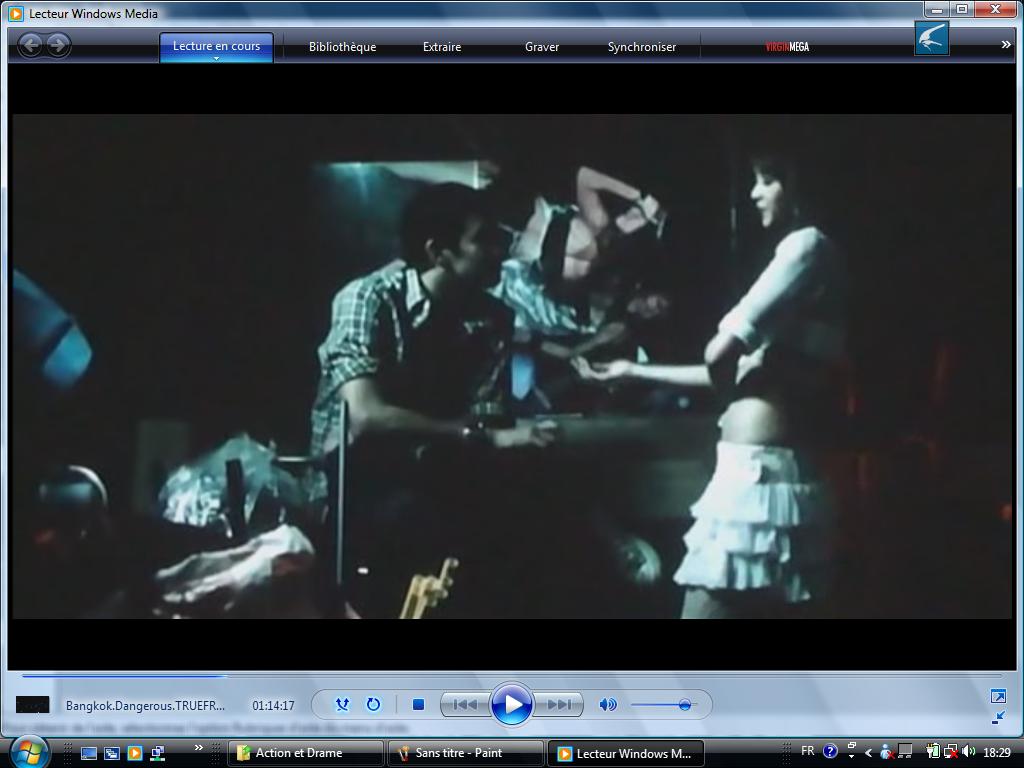1024x768 pixels.
Task: Click the Bangkok.Dangerous.TRUEFR... track title
Action: (x=145, y=705)
